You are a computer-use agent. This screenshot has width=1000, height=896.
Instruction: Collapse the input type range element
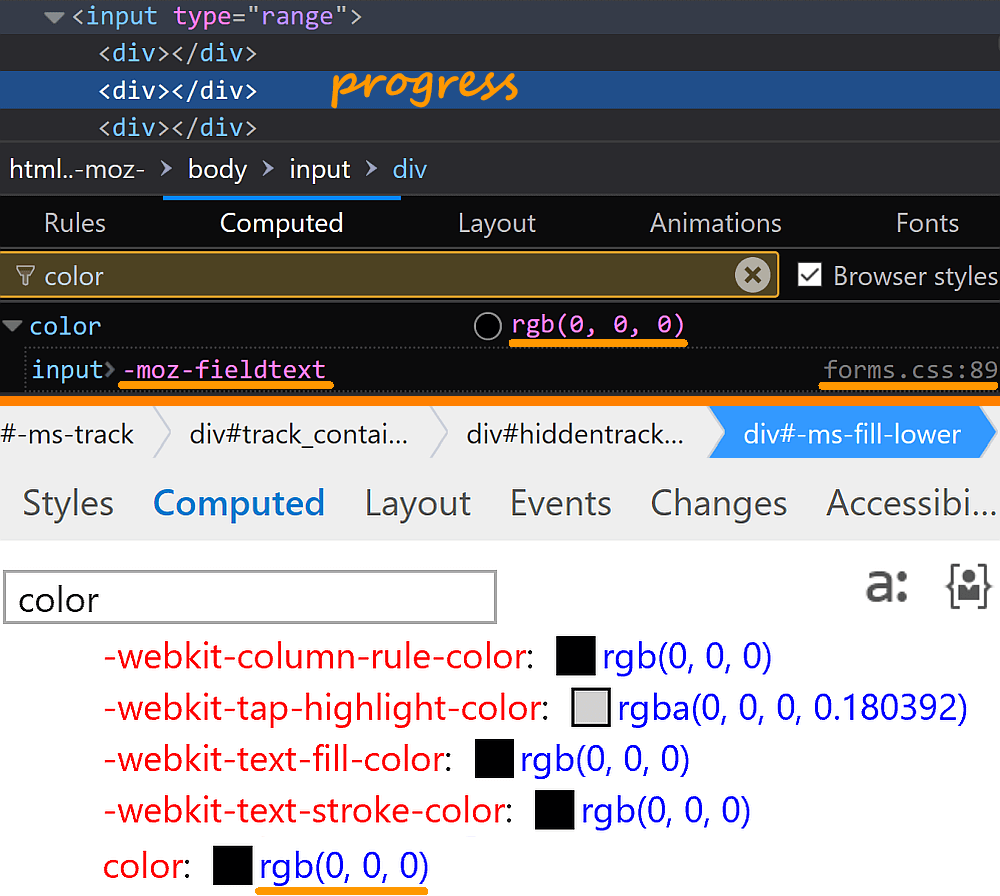click(55, 17)
